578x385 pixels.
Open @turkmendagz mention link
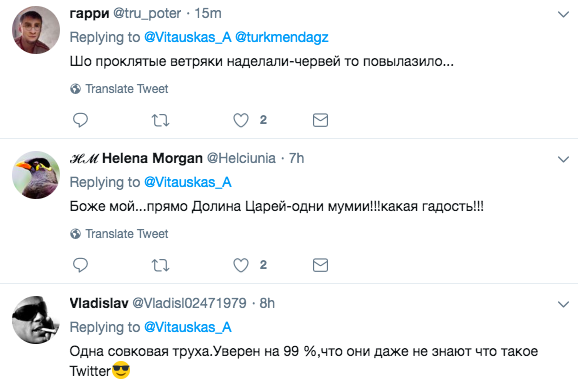282,37
